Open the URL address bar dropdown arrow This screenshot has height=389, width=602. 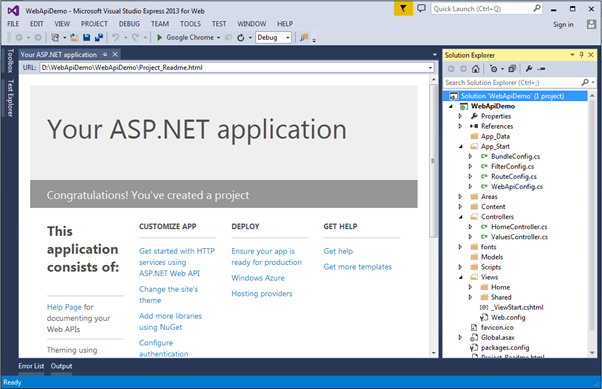[430, 68]
